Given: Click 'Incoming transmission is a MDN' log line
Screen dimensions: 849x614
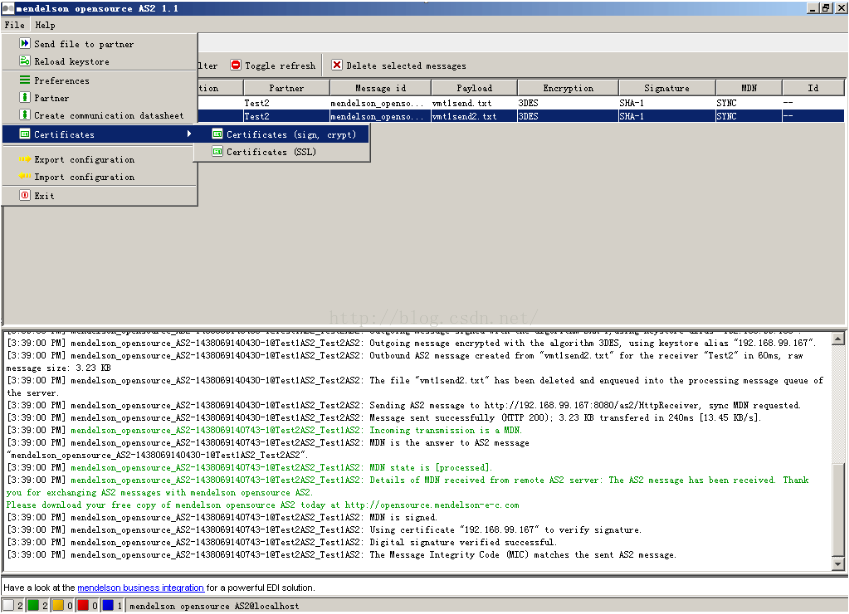Looking at the screenshot, I should pos(264,430).
